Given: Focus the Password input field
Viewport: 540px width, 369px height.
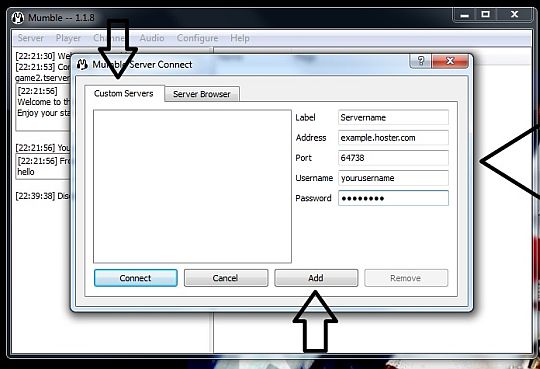Looking at the screenshot, I should pyautogui.click(x=393, y=198).
